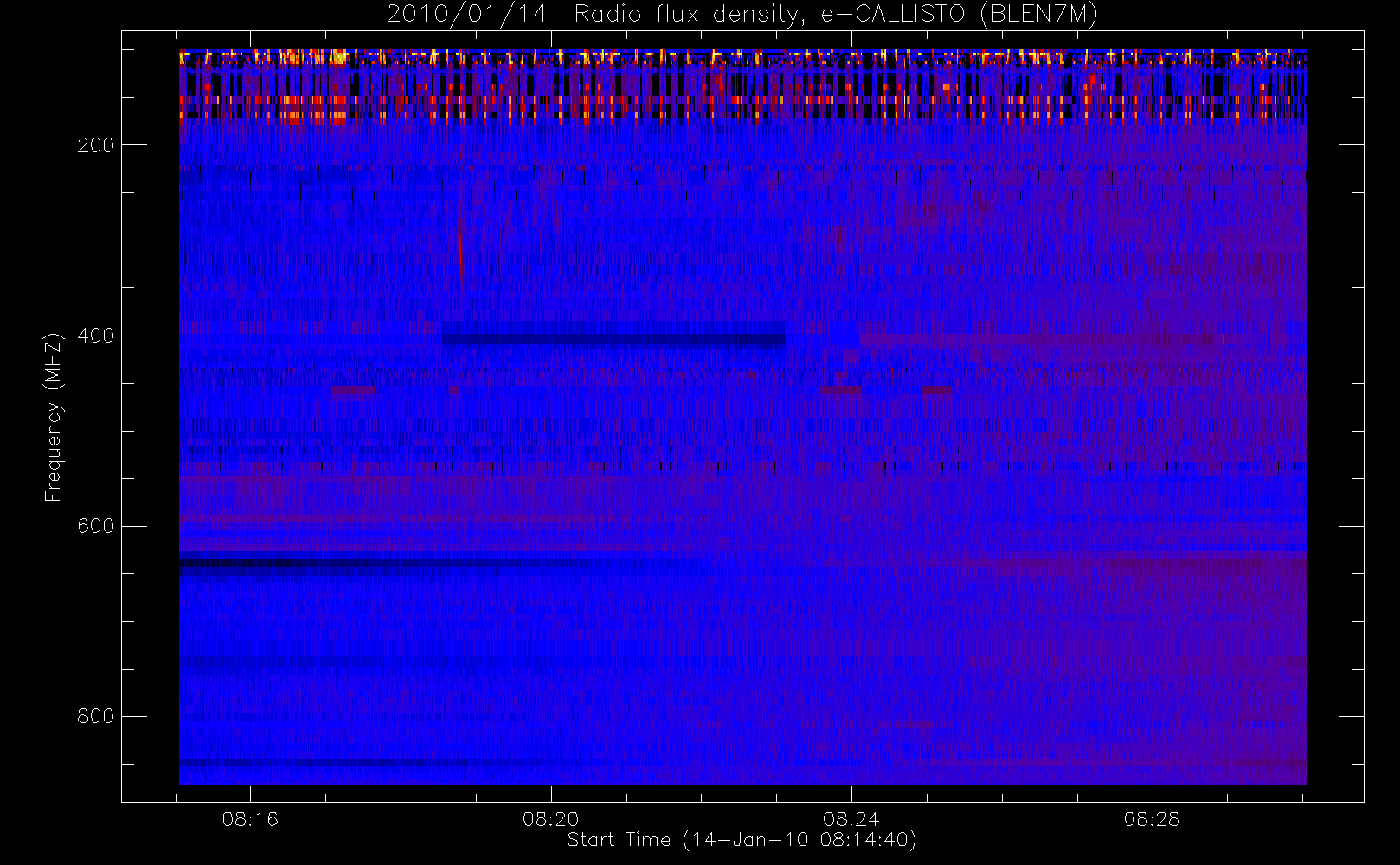
Task: Click the 08:16 time tick label
Action: tap(250, 819)
